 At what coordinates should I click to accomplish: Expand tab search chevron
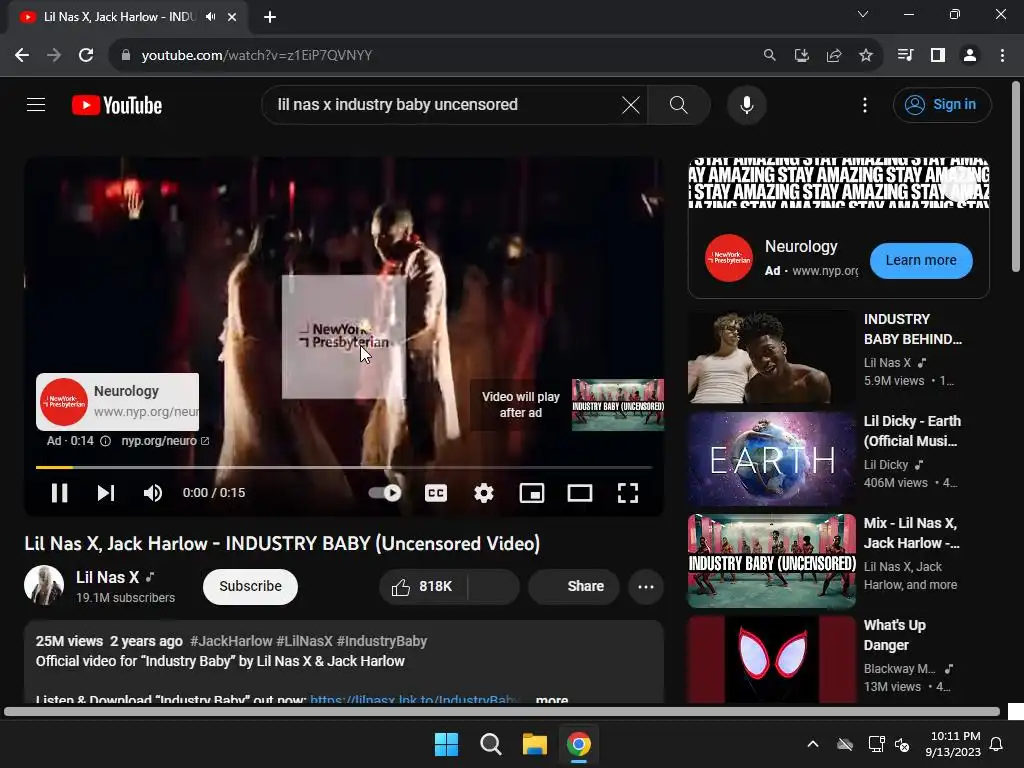pos(863,14)
